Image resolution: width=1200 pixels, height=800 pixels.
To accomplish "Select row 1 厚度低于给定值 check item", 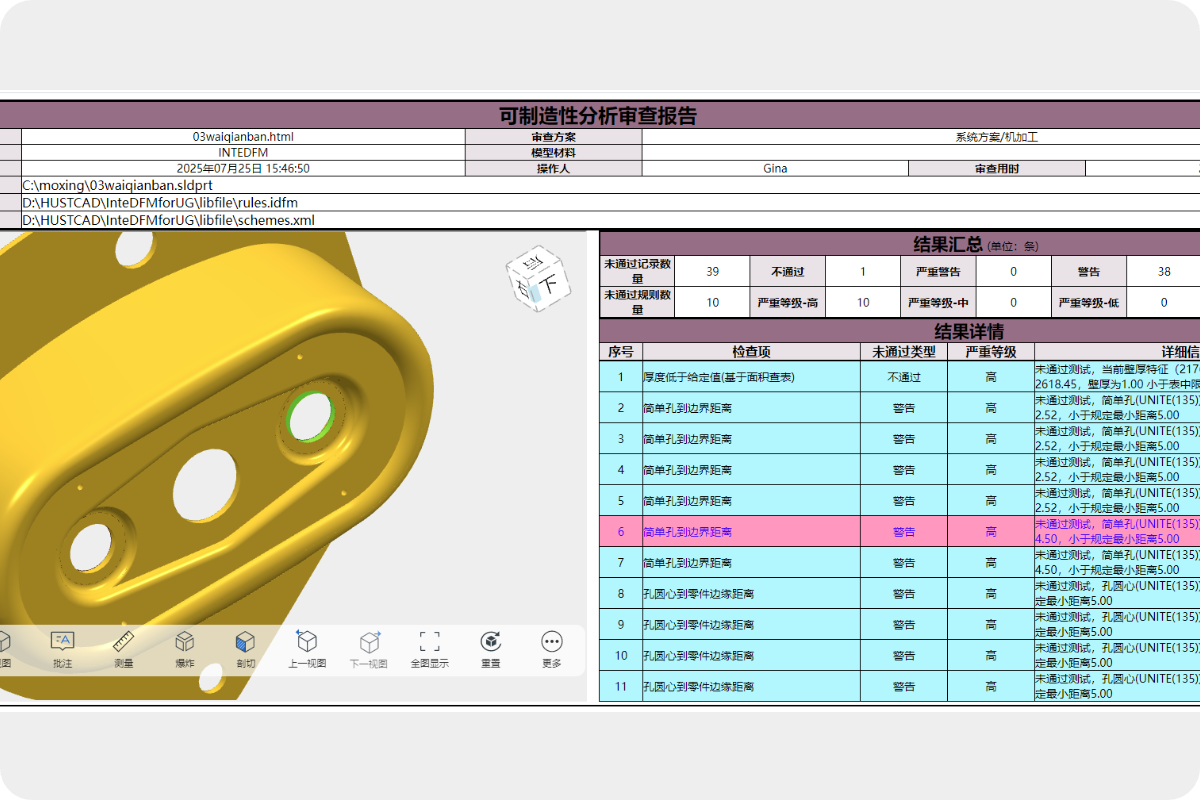I will [x=751, y=377].
